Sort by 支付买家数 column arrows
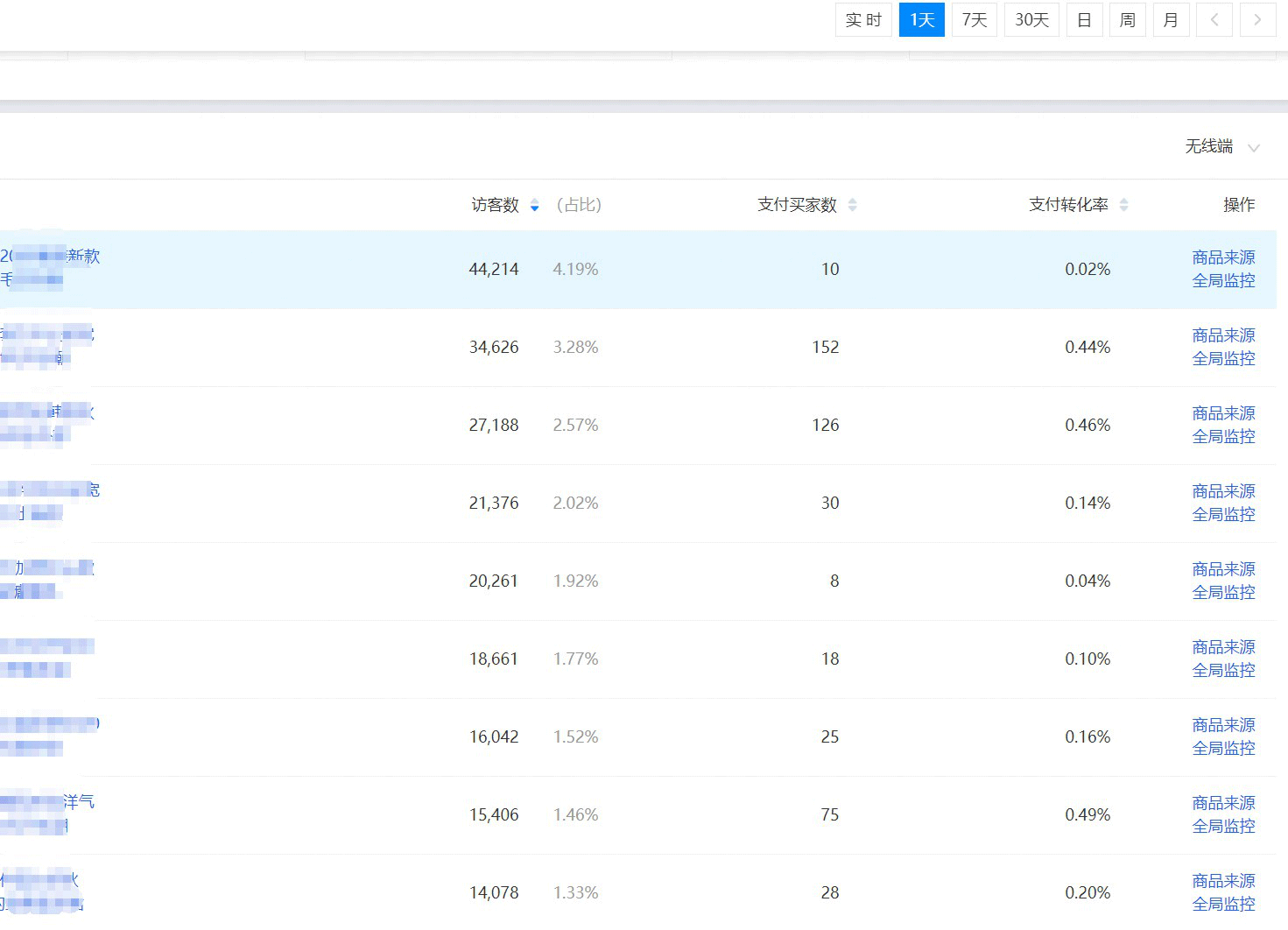 [852, 205]
